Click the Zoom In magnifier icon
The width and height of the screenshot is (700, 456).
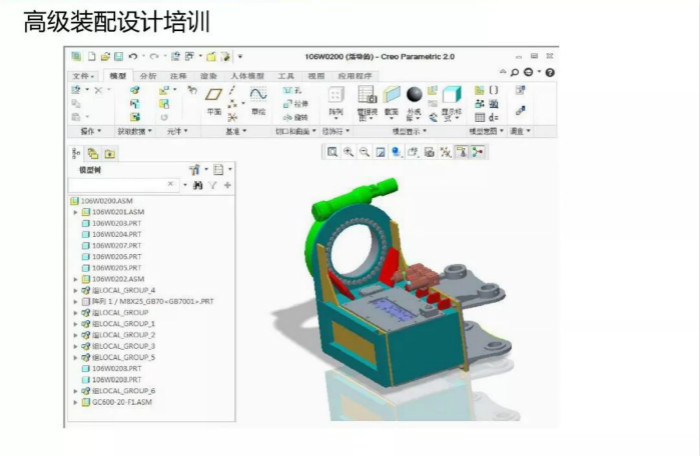point(348,152)
